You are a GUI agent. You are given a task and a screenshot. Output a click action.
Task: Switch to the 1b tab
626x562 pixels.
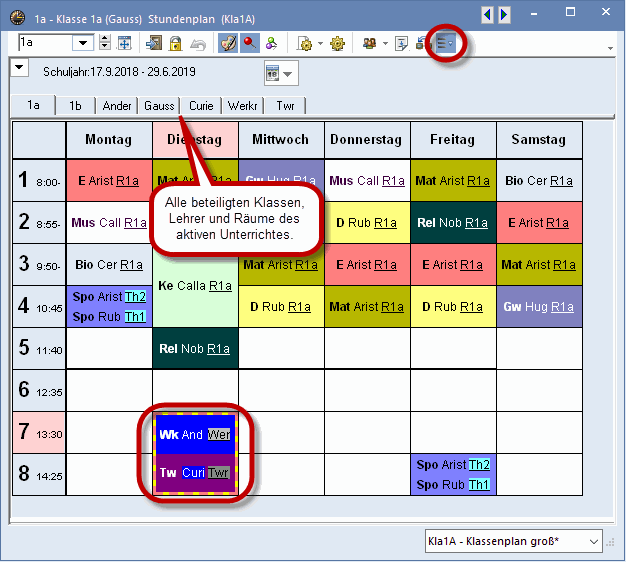point(75,106)
